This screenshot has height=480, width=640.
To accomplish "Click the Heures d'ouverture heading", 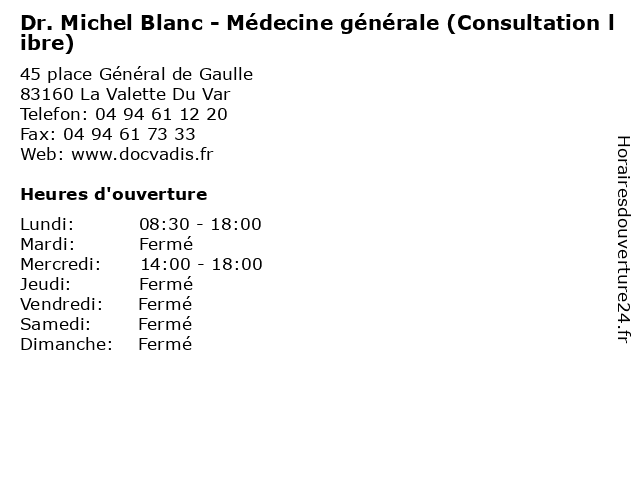I will (114, 194).
